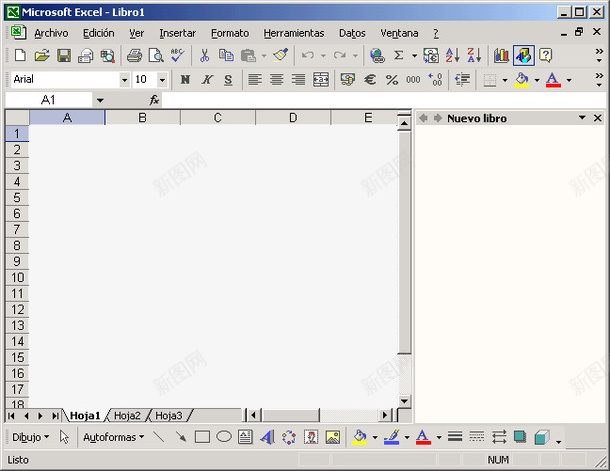This screenshot has height=471, width=610.
Task: Save the workbook with floppy icon
Action: point(64,56)
